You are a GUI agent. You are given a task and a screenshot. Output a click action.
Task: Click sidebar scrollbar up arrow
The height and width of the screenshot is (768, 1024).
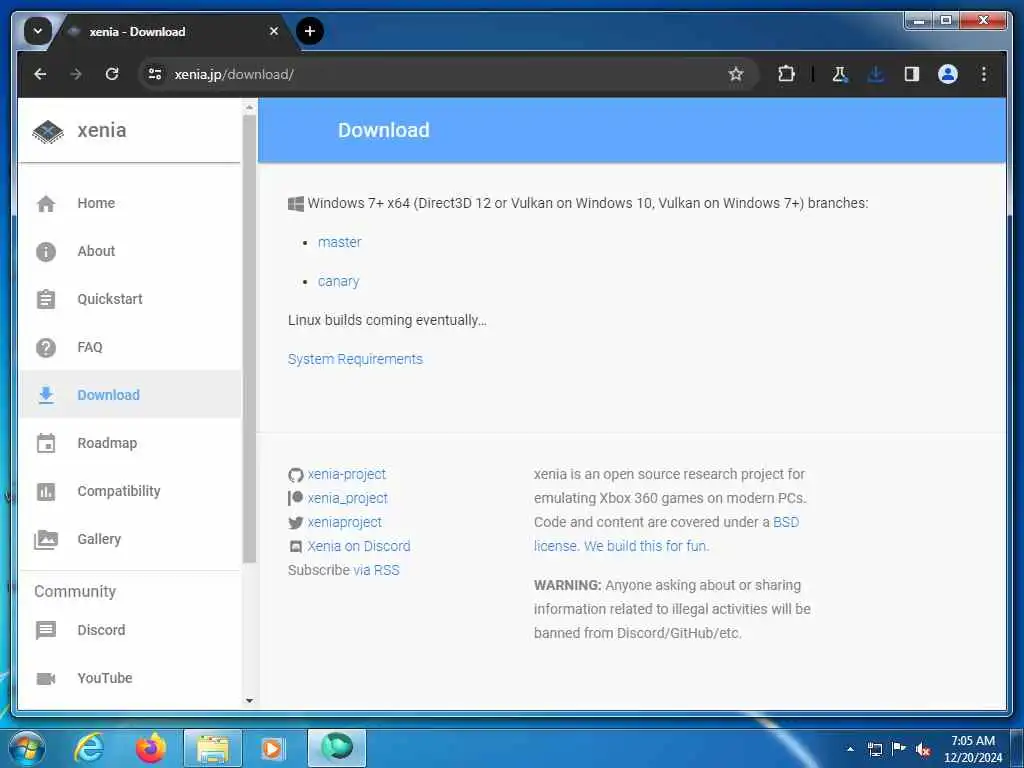click(249, 106)
